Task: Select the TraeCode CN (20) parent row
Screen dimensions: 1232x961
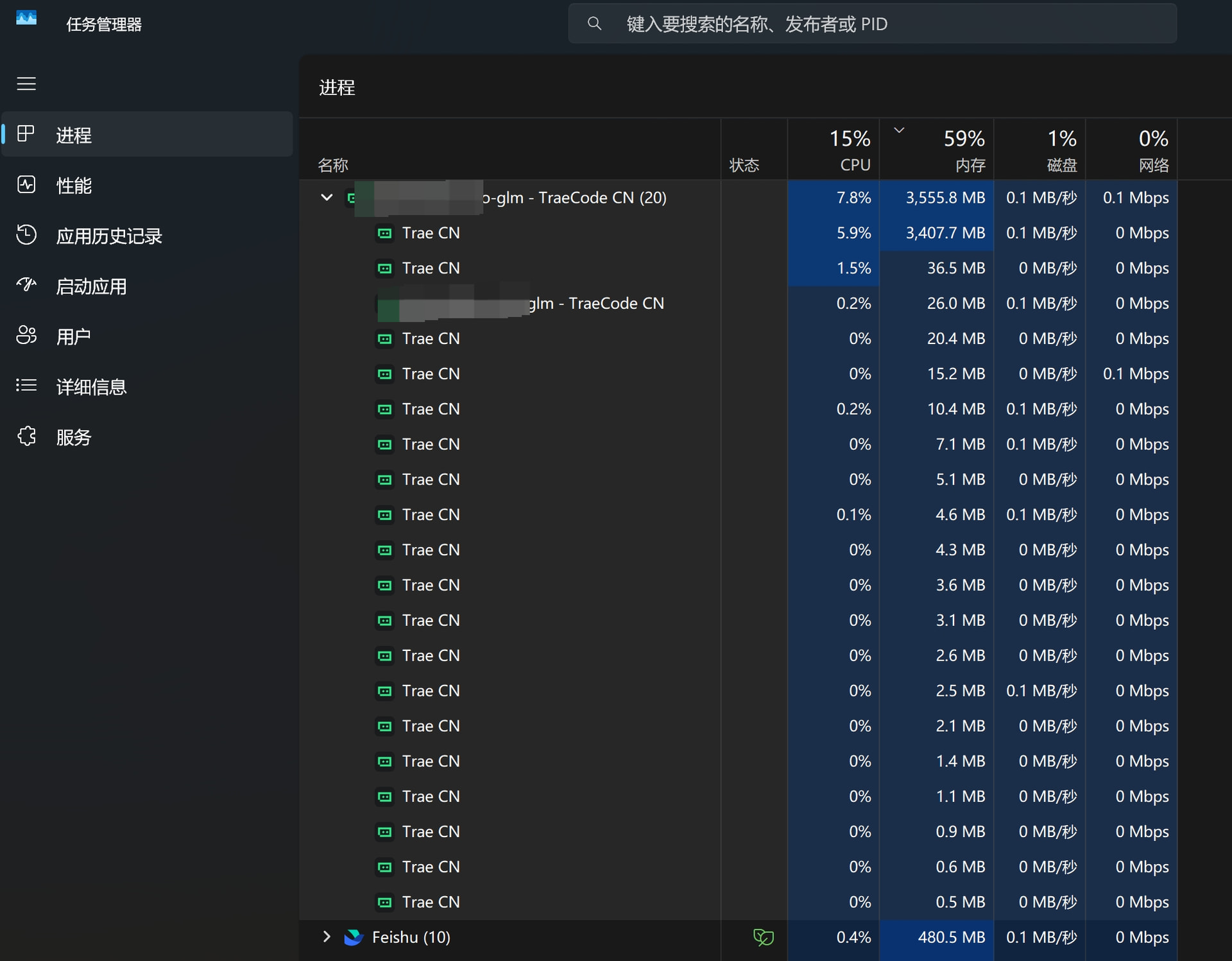Action: pos(738,198)
